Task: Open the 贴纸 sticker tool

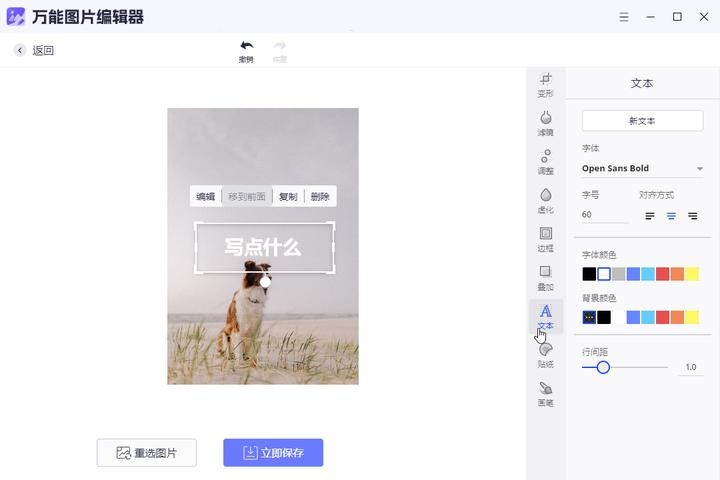Action: (x=545, y=355)
